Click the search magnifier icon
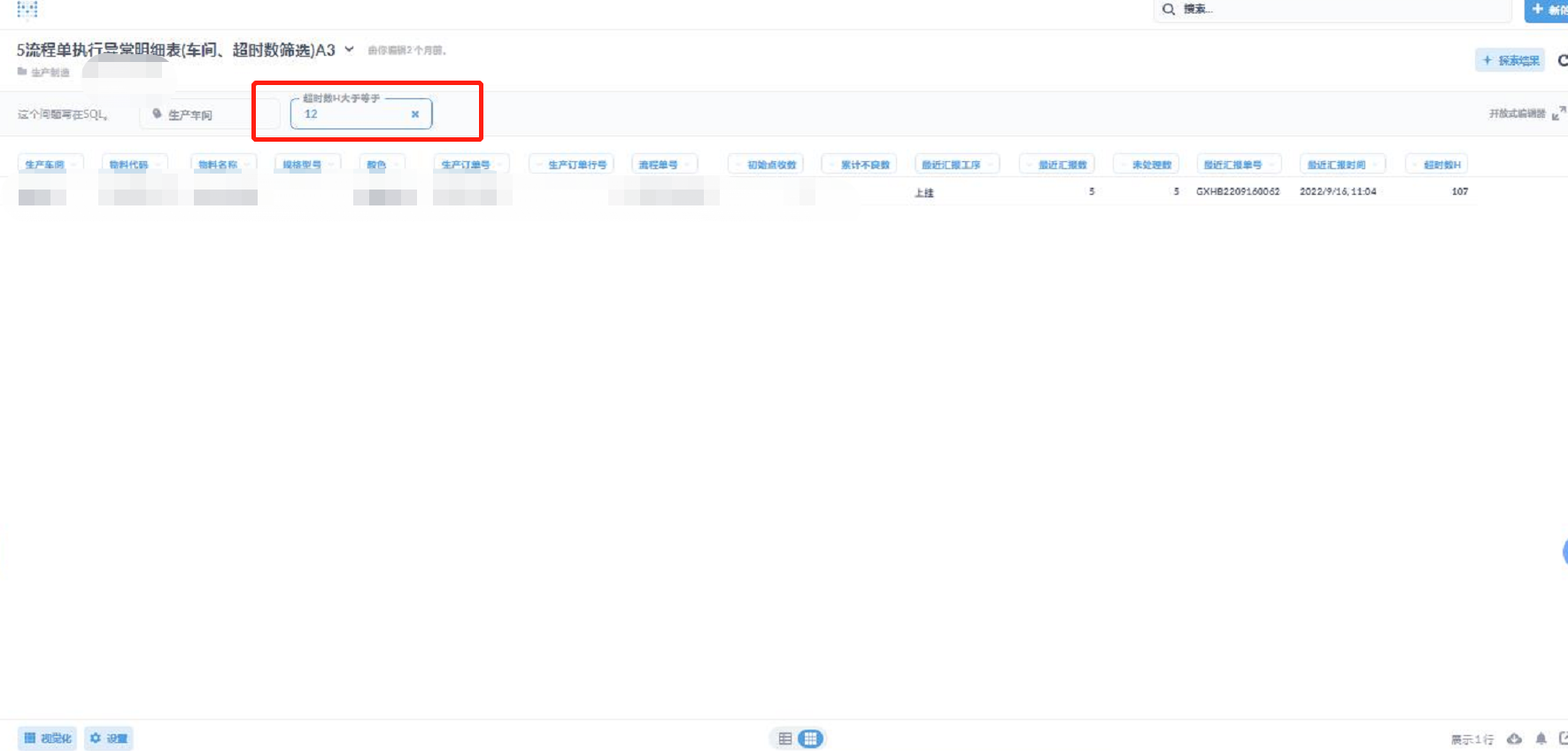This screenshot has height=751, width=1568. [x=1169, y=10]
